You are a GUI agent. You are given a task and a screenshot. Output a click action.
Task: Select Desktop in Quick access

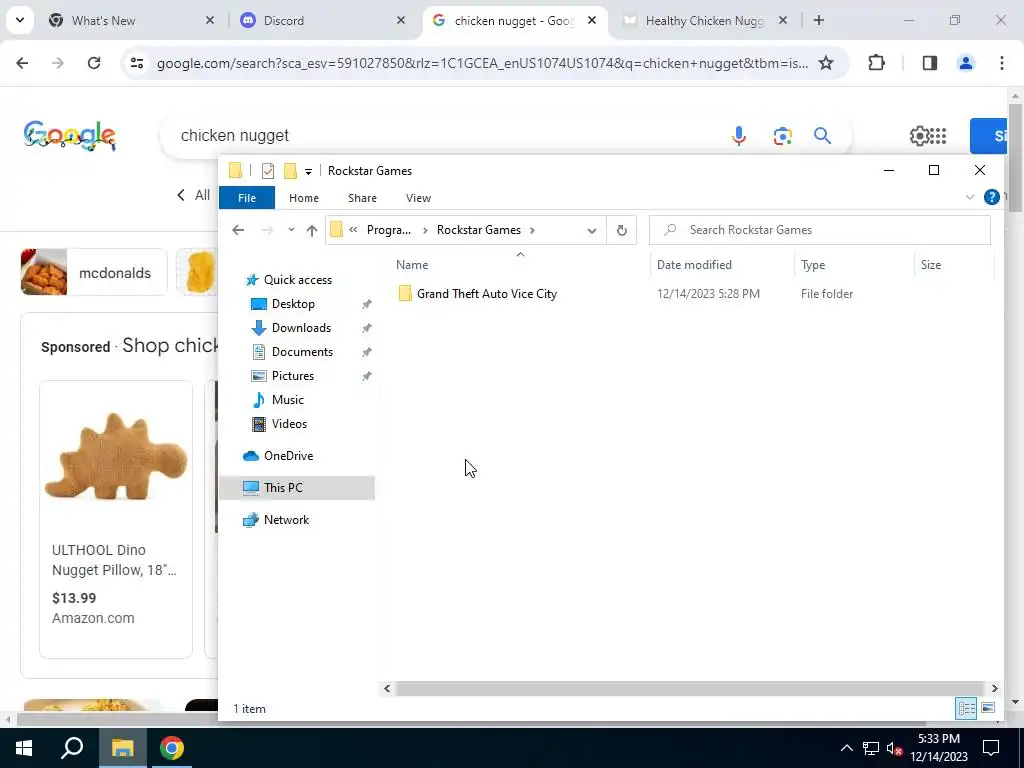pos(293,304)
